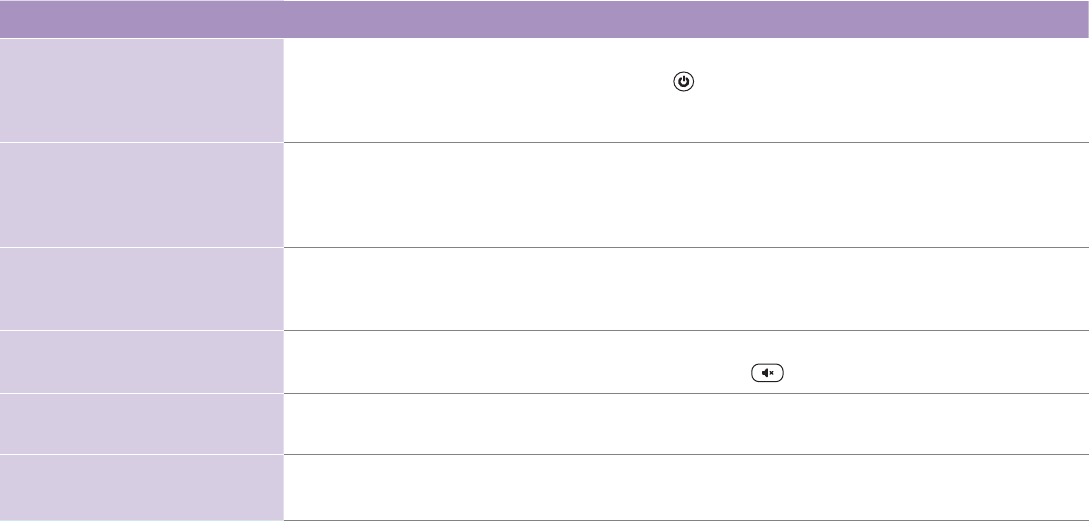
Task: Select the dark purple header's wide right cell
Action: tap(686, 19)
